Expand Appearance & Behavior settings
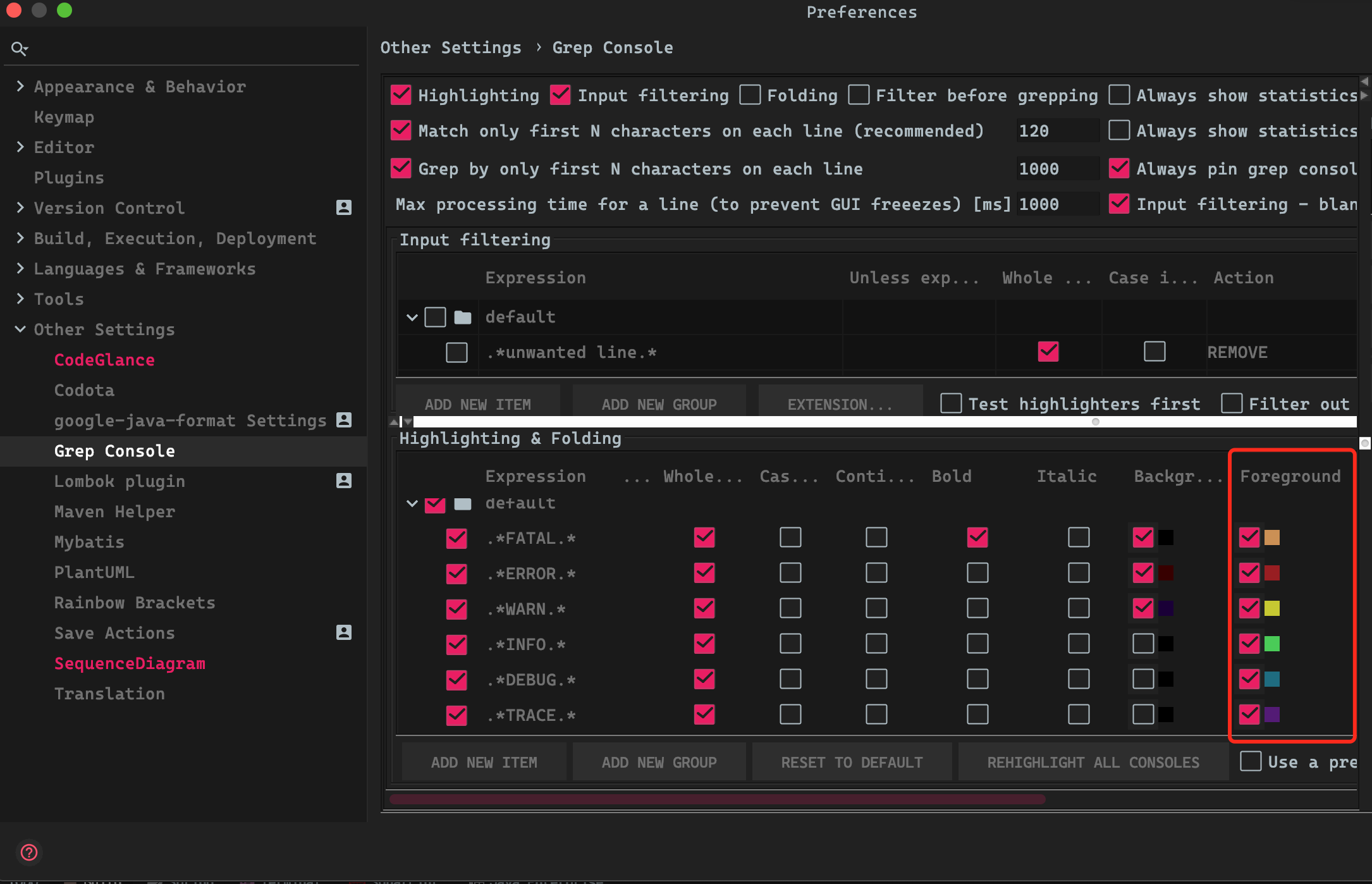Image resolution: width=1372 pixels, height=884 pixels. [x=20, y=86]
